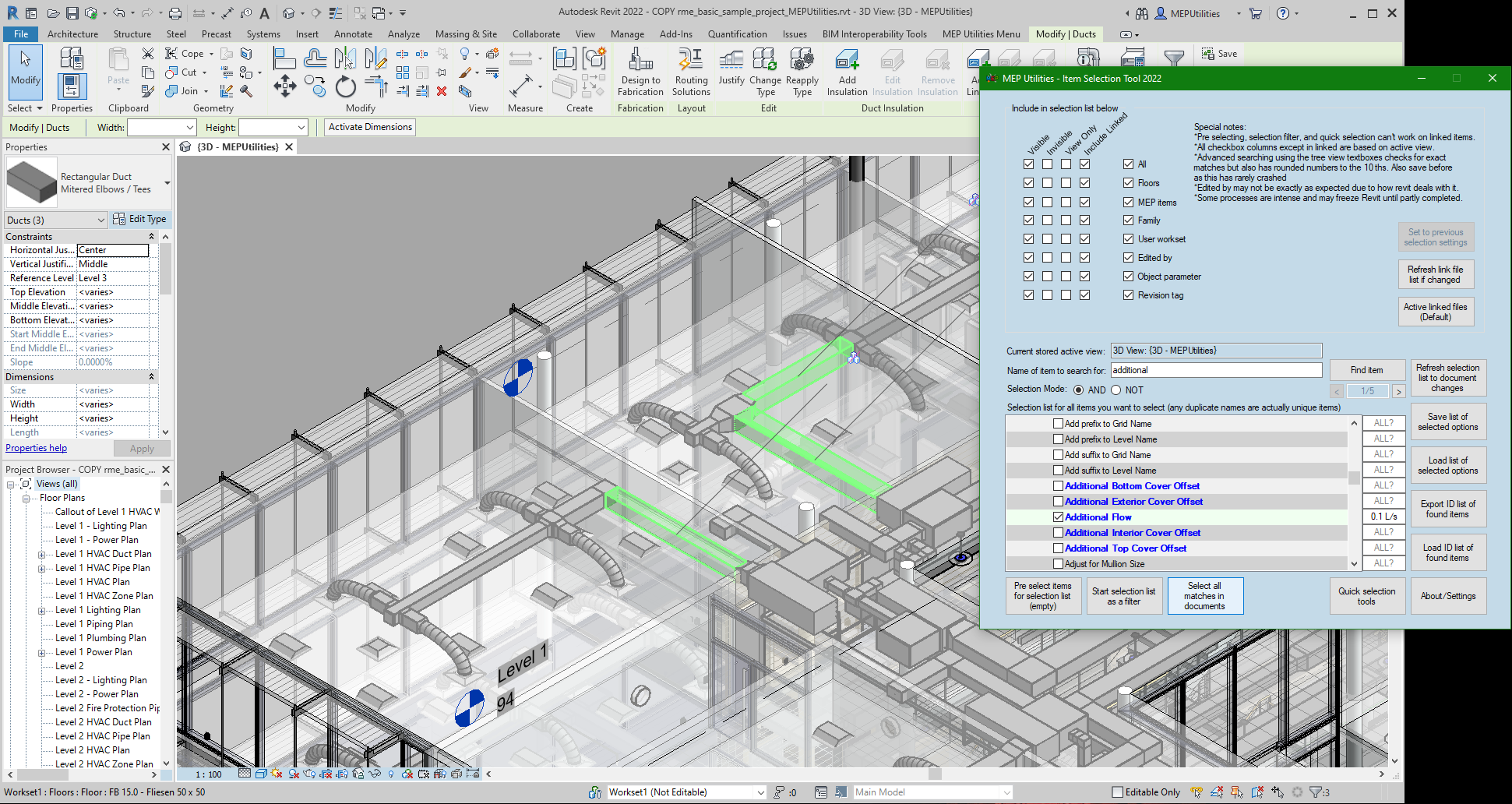Viewport: 1512px width, 804px height.
Task: Click the Reapply Type icon
Action: point(802,59)
